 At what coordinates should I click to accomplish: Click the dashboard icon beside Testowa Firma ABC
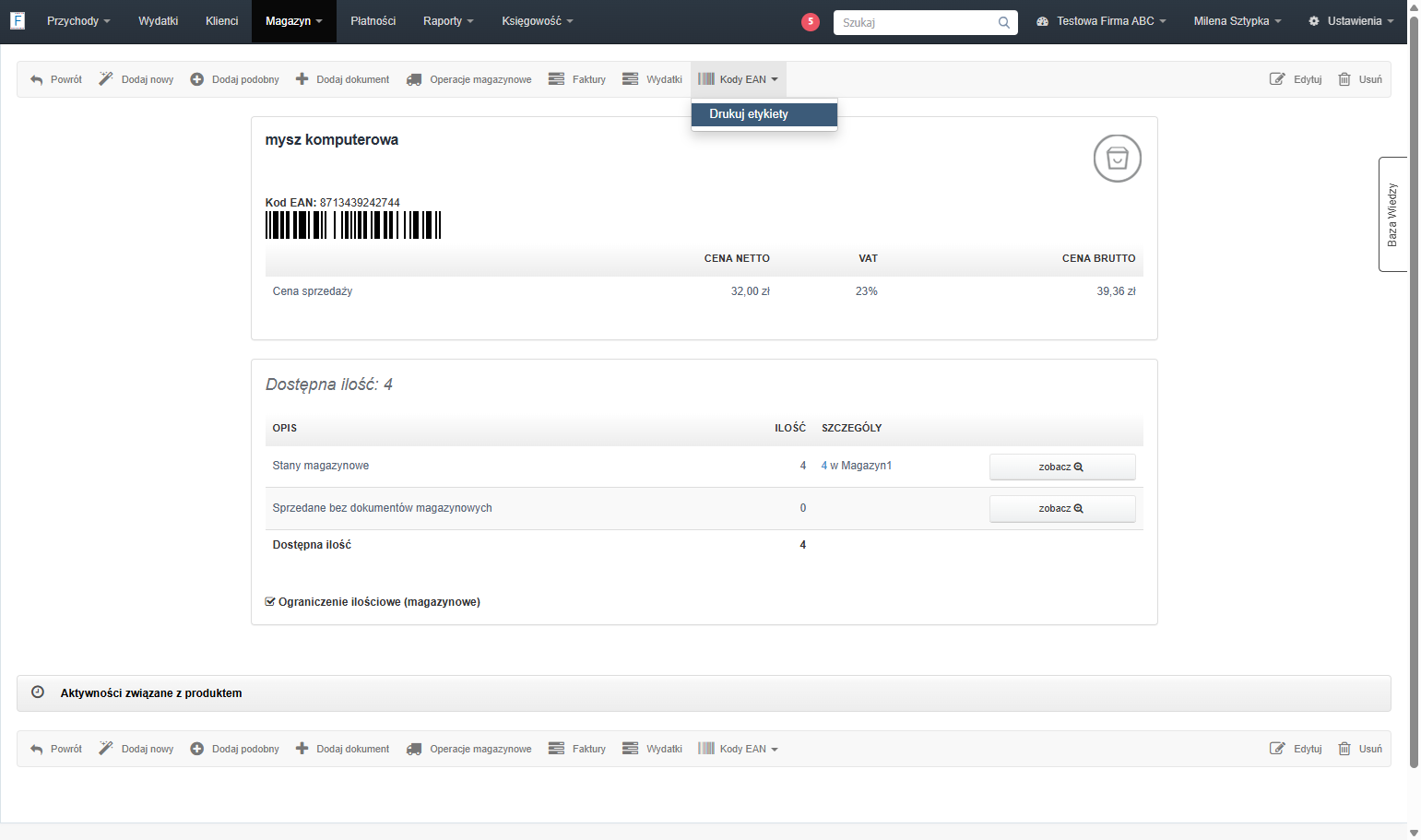[x=1042, y=21]
